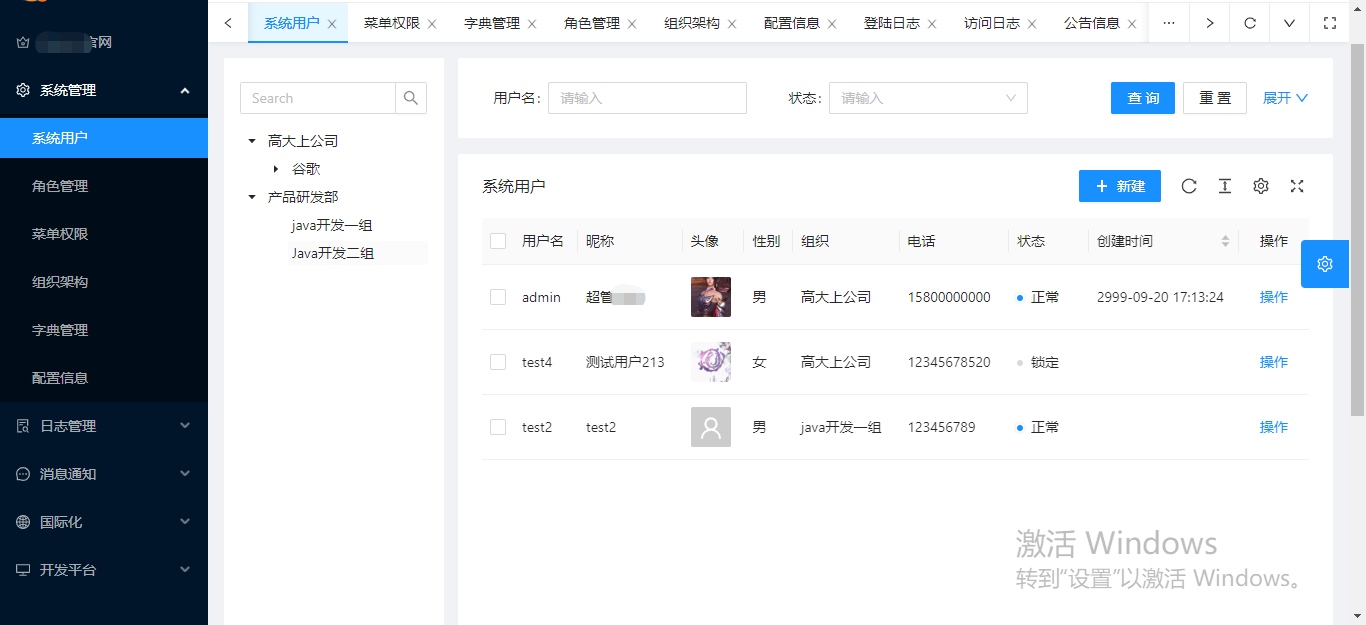The width and height of the screenshot is (1366, 625).
Task: Collapse the 高大上公司 tree node
Action: [251, 141]
